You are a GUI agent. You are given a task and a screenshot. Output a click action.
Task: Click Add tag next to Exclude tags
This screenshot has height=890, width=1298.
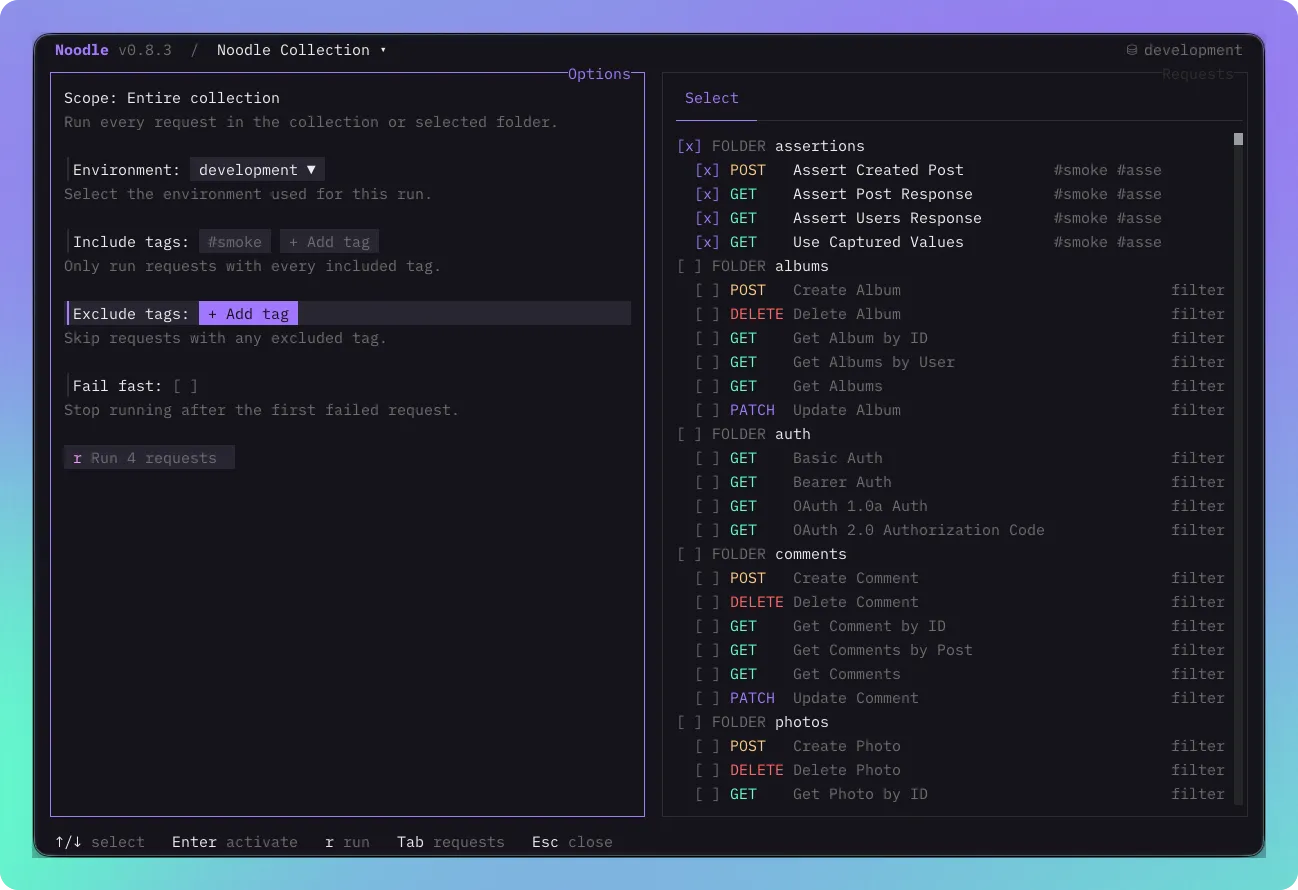248,314
